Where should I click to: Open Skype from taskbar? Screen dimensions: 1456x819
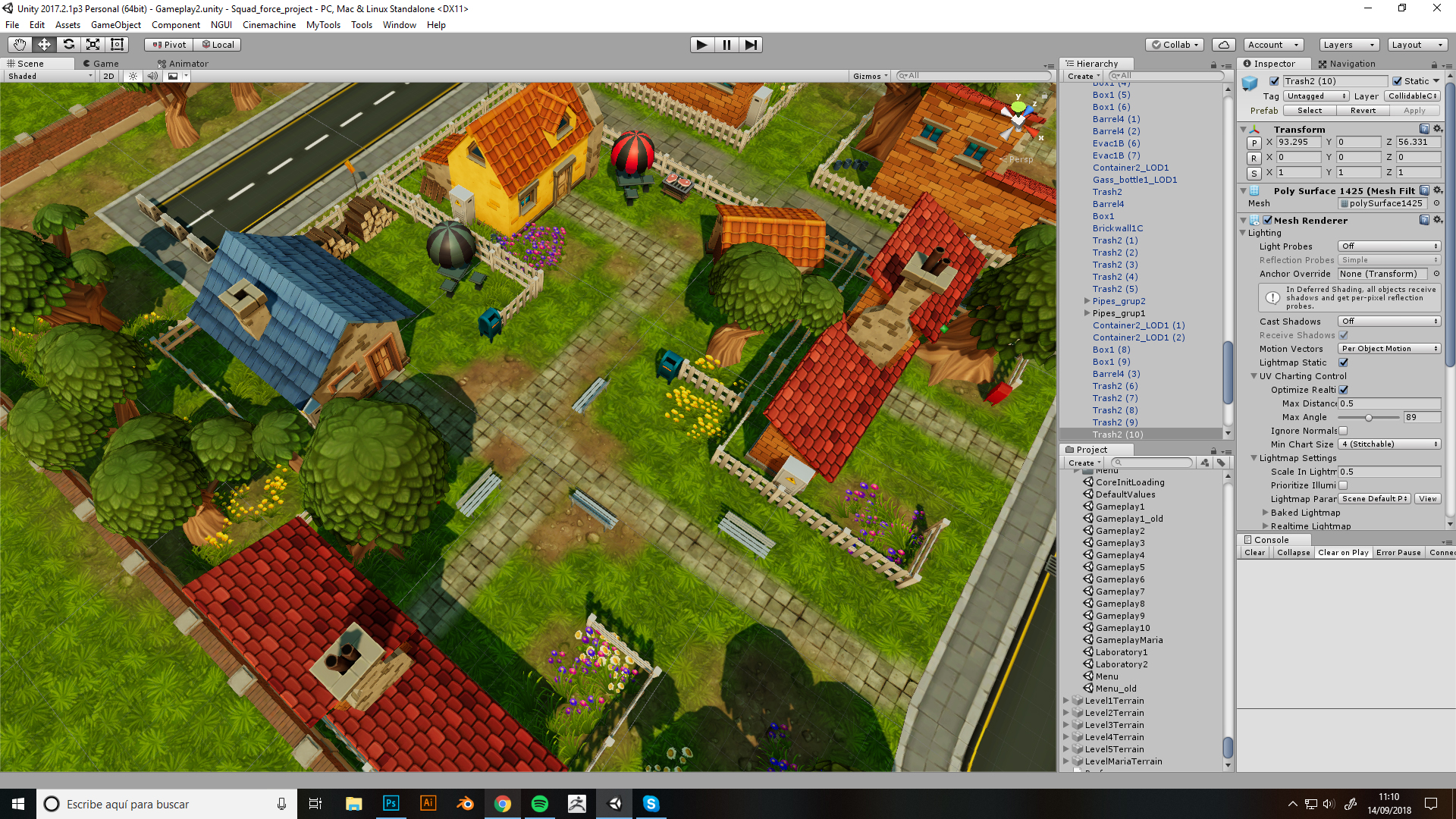(x=651, y=804)
